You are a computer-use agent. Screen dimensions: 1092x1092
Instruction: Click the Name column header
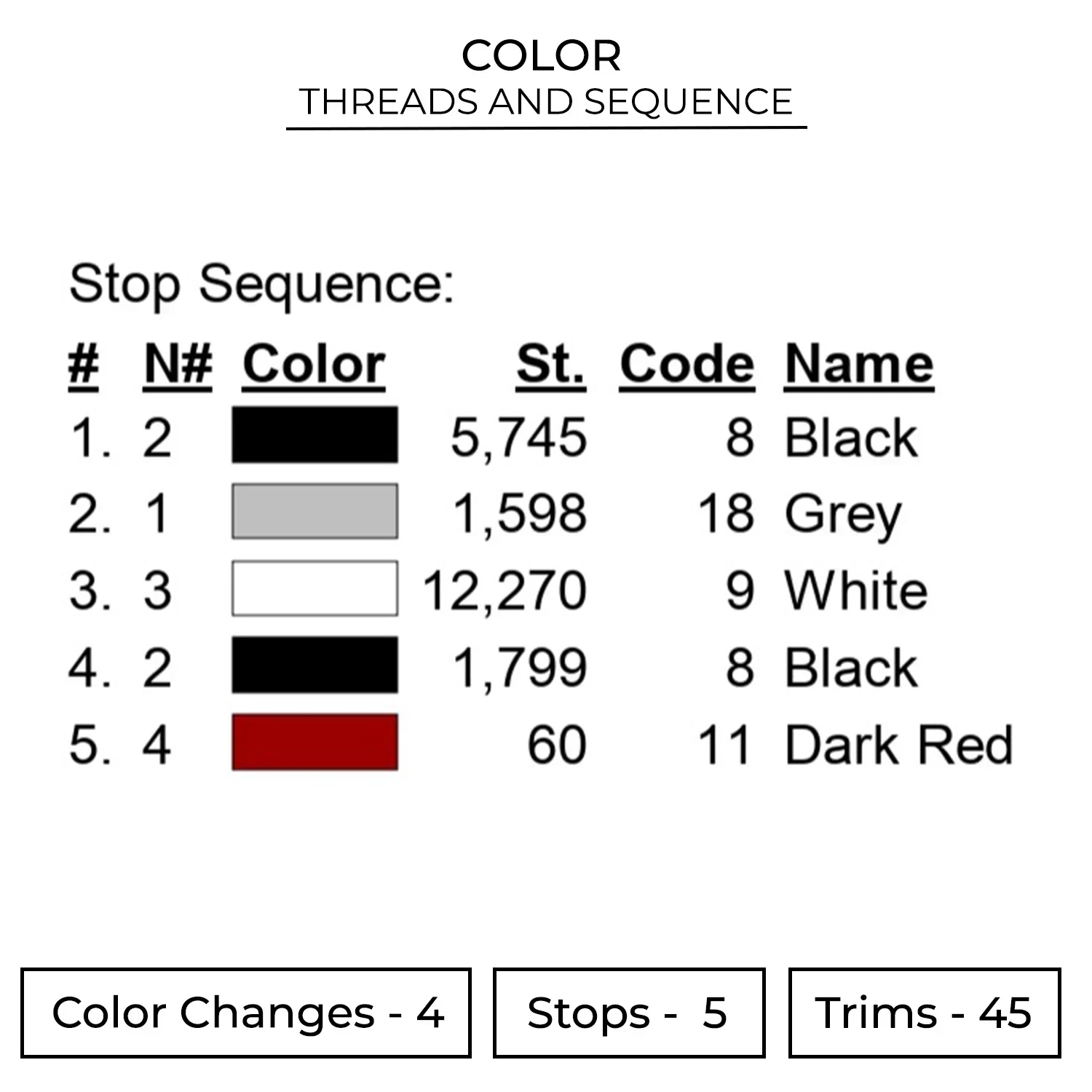pyautogui.click(x=859, y=364)
